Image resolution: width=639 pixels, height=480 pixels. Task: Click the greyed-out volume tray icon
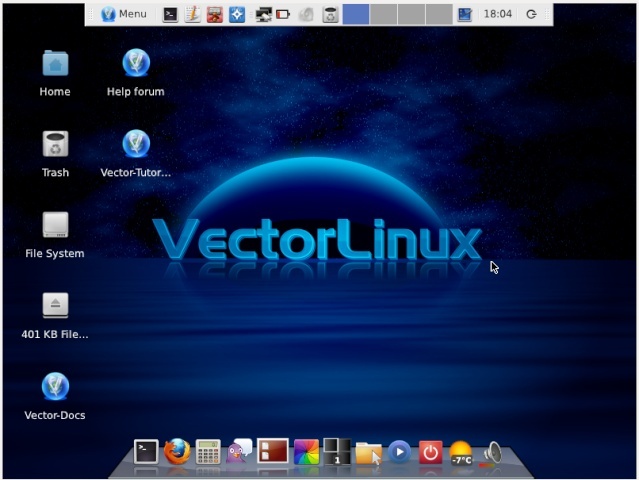pyautogui.click(x=306, y=15)
